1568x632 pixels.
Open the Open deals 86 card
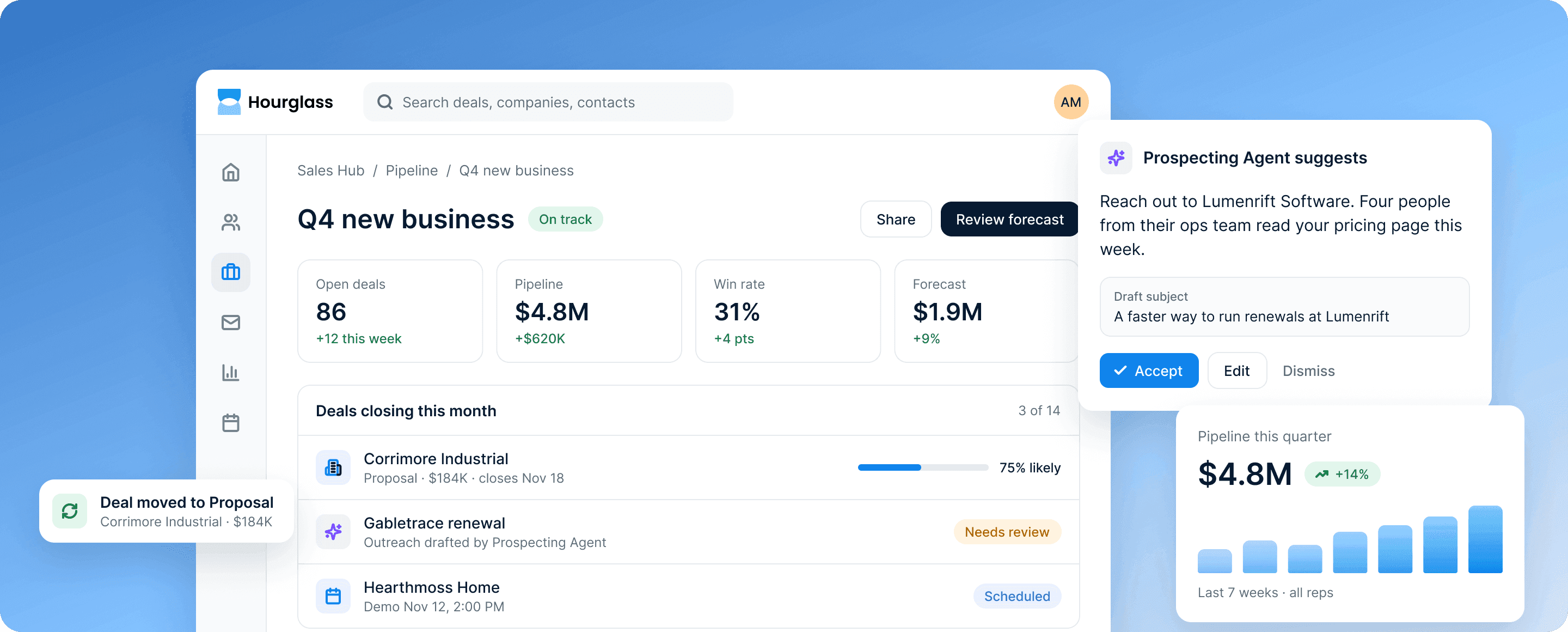(390, 311)
